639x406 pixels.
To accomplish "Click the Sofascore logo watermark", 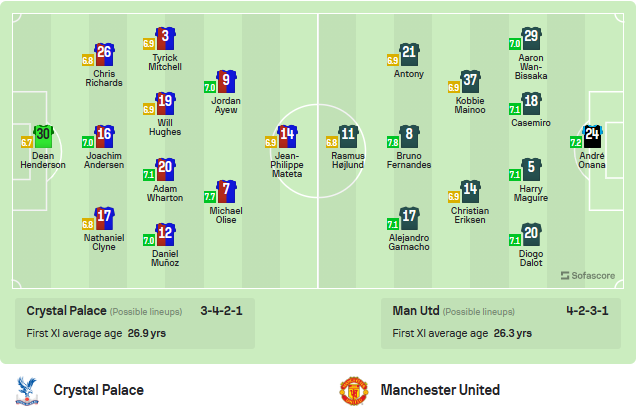I will 588,276.
